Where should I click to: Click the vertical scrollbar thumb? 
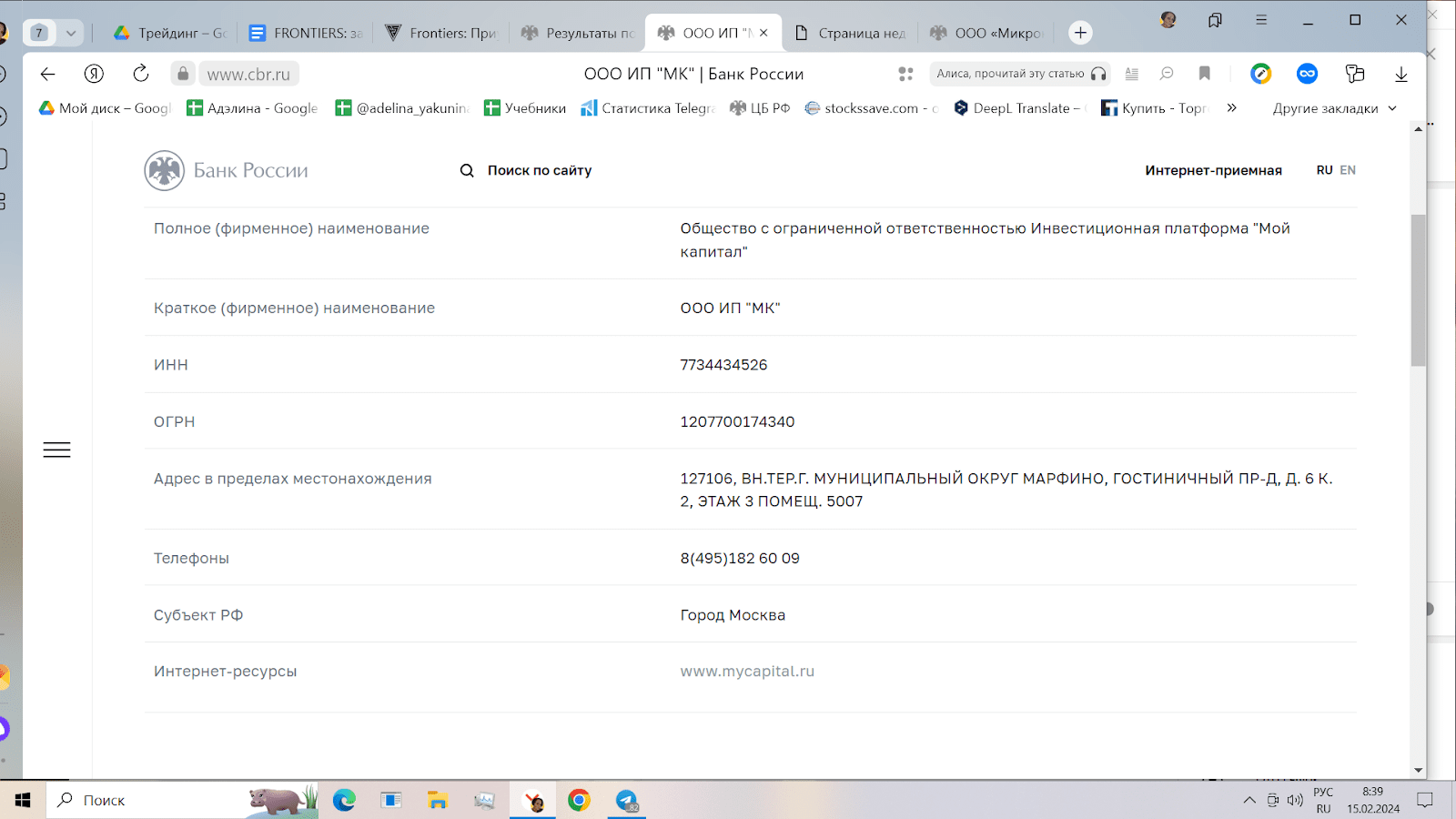pyautogui.click(x=1418, y=290)
